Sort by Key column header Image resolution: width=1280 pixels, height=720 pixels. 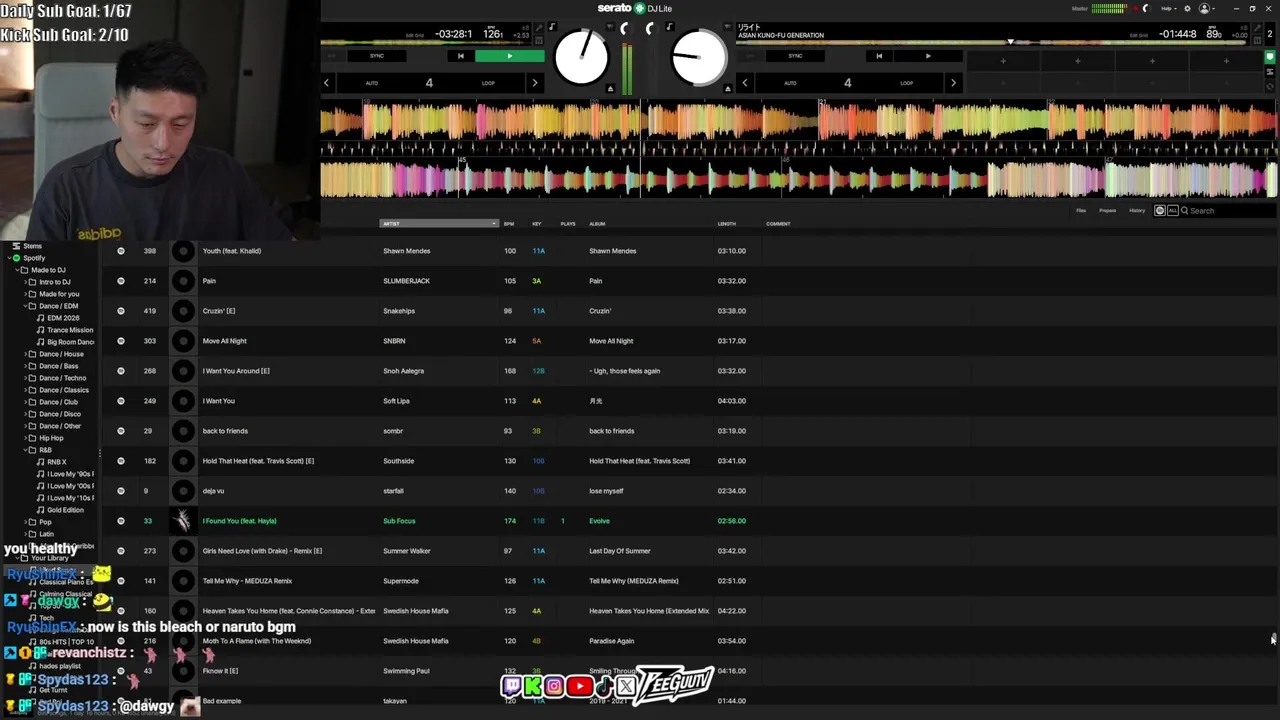(x=537, y=223)
